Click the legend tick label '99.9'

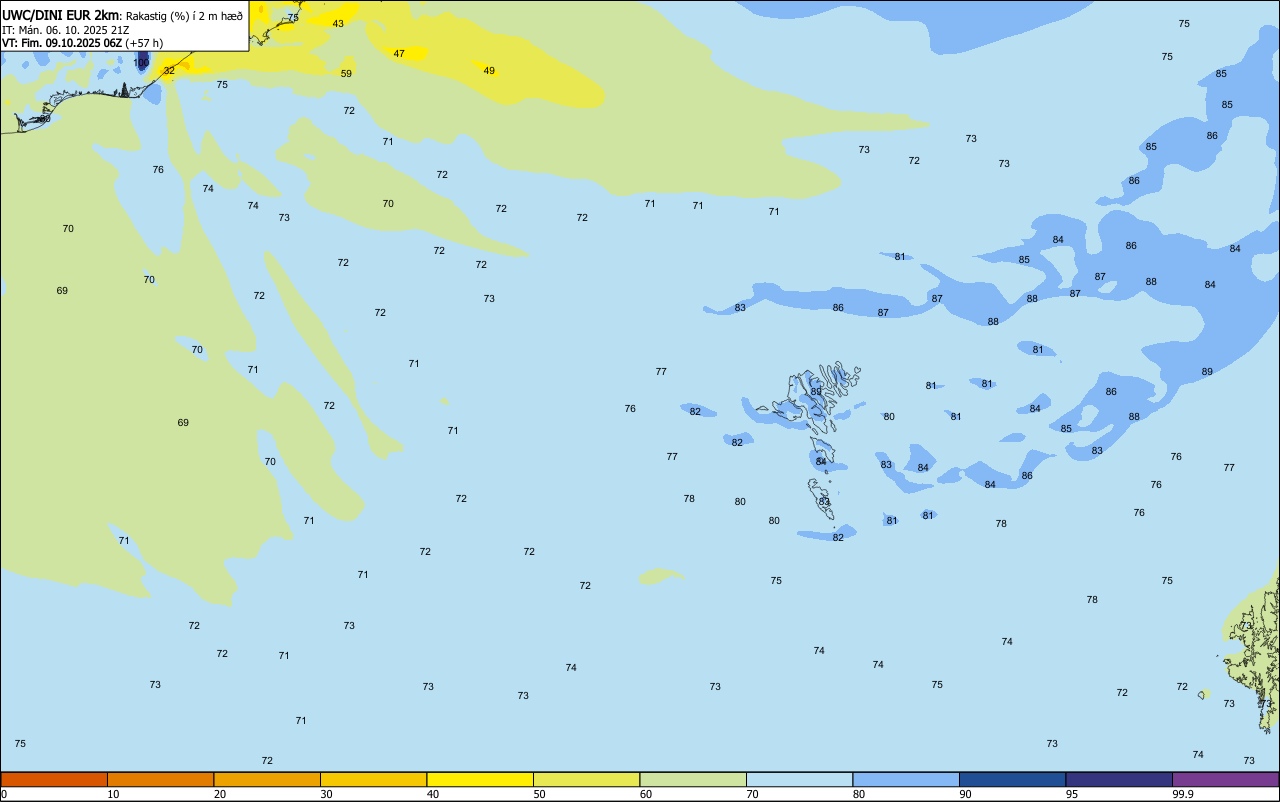click(x=1183, y=794)
